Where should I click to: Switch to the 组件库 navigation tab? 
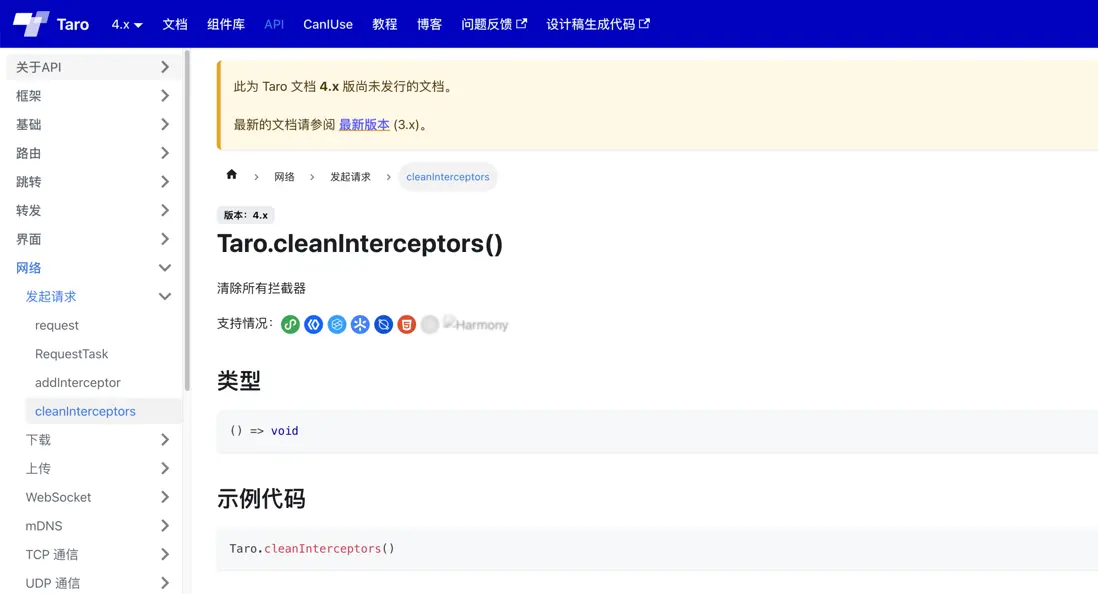point(226,24)
